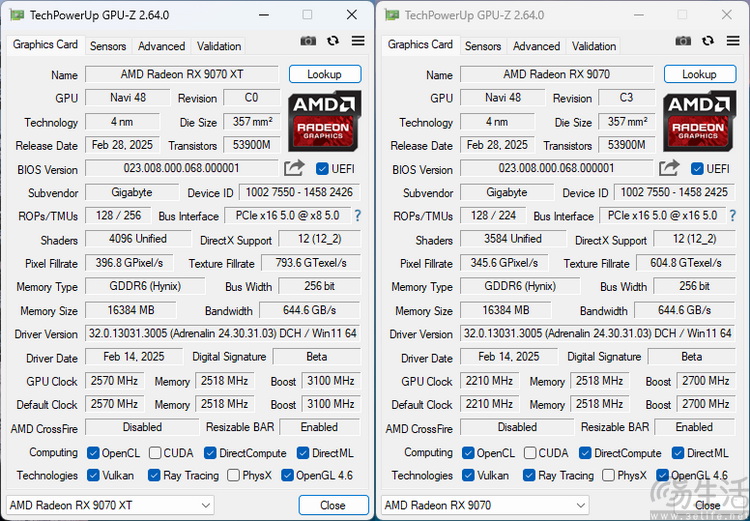750x521 pixels.
Task: Click the Name field 'AMD Radeon RX 9070 XT'
Action: tap(182, 74)
